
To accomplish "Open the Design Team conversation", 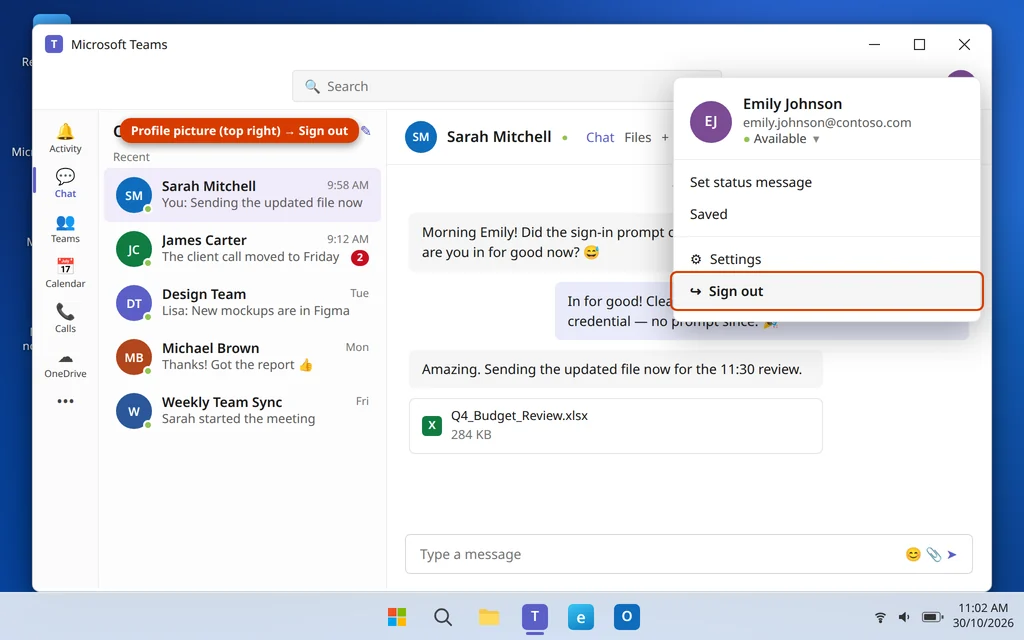I will tap(242, 303).
